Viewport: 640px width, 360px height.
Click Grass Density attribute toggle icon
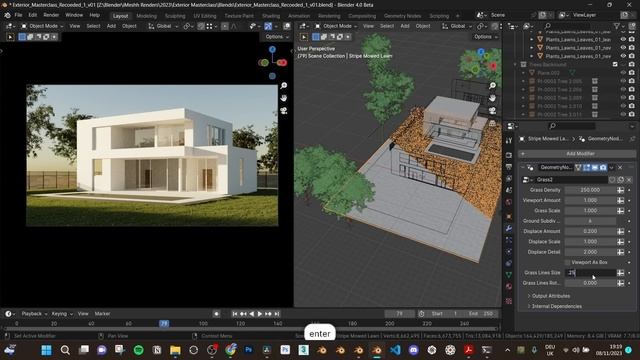620,190
